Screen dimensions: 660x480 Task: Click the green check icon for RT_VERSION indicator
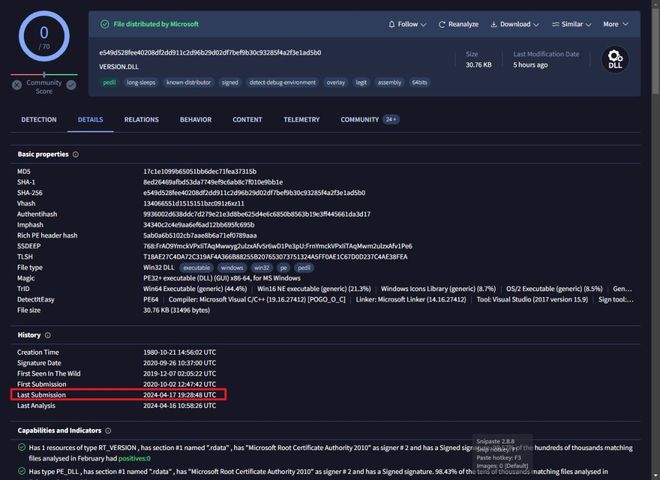[22, 448]
